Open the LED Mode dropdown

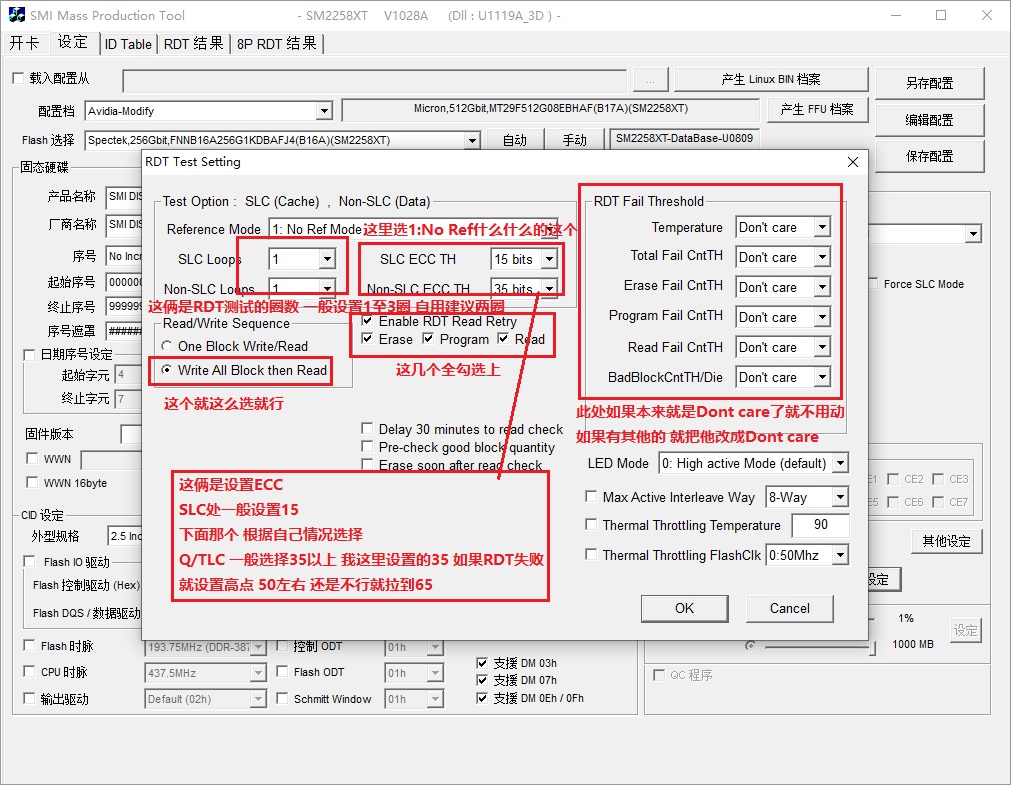(x=839, y=464)
